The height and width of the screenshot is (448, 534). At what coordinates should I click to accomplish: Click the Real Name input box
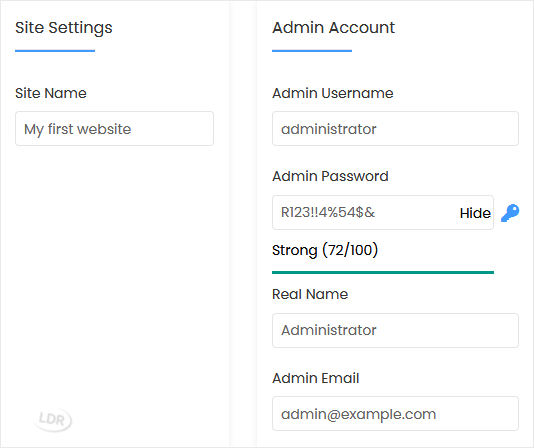pyautogui.click(x=395, y=330)
